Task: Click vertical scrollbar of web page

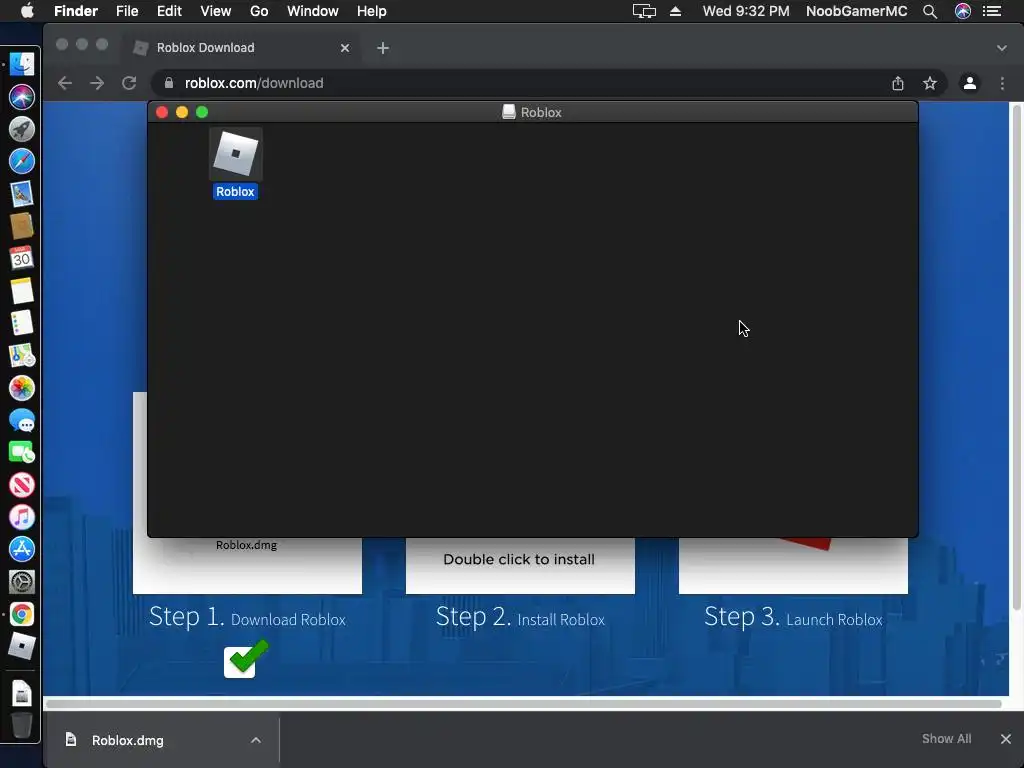Action: click(1016, 358)
